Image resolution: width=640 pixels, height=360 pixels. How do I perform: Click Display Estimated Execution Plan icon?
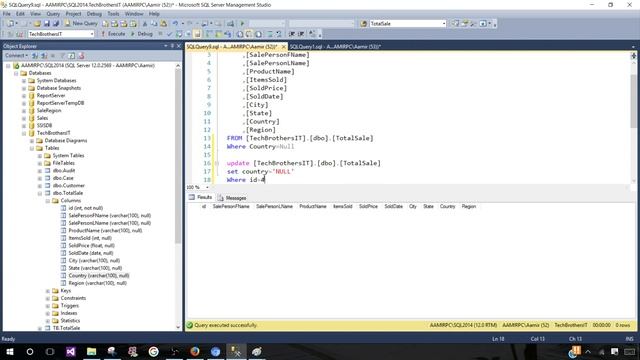coord(179,34)
